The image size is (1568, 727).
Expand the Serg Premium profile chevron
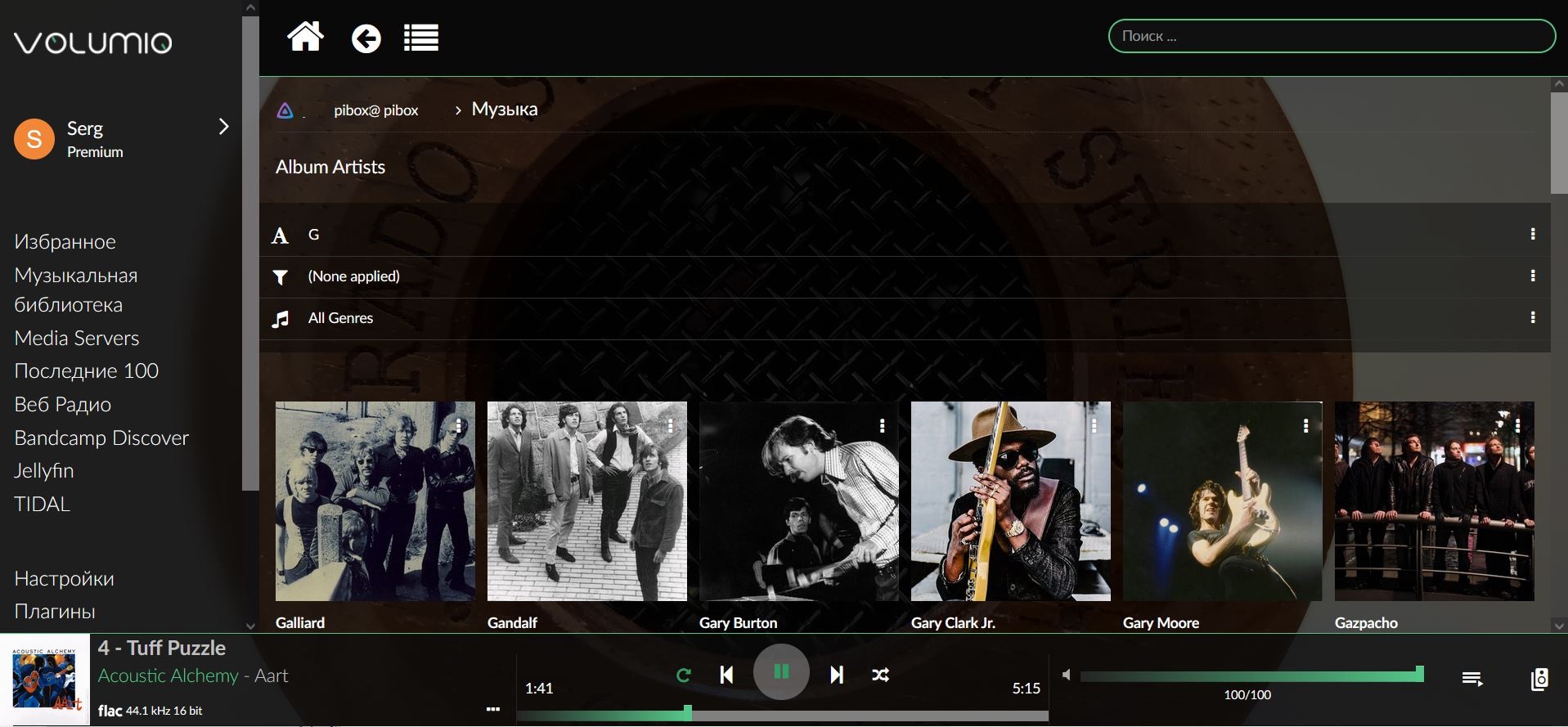(223, 127)
